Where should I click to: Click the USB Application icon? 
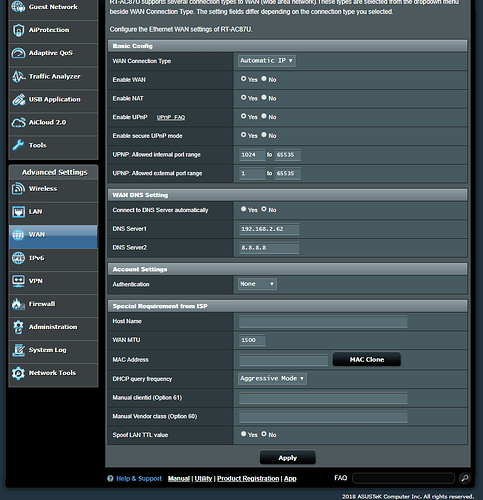coord(18,99)
